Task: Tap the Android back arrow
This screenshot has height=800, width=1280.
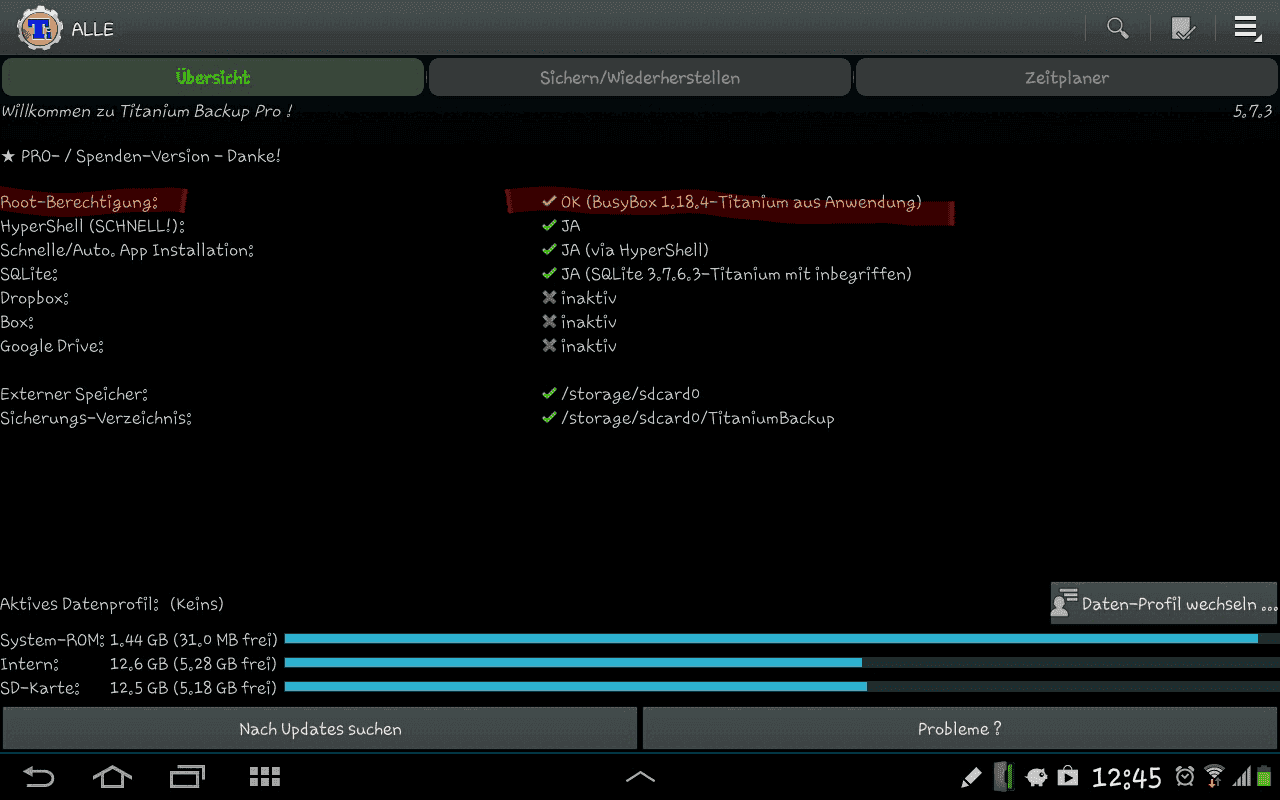Action: (x=38, y=777)
